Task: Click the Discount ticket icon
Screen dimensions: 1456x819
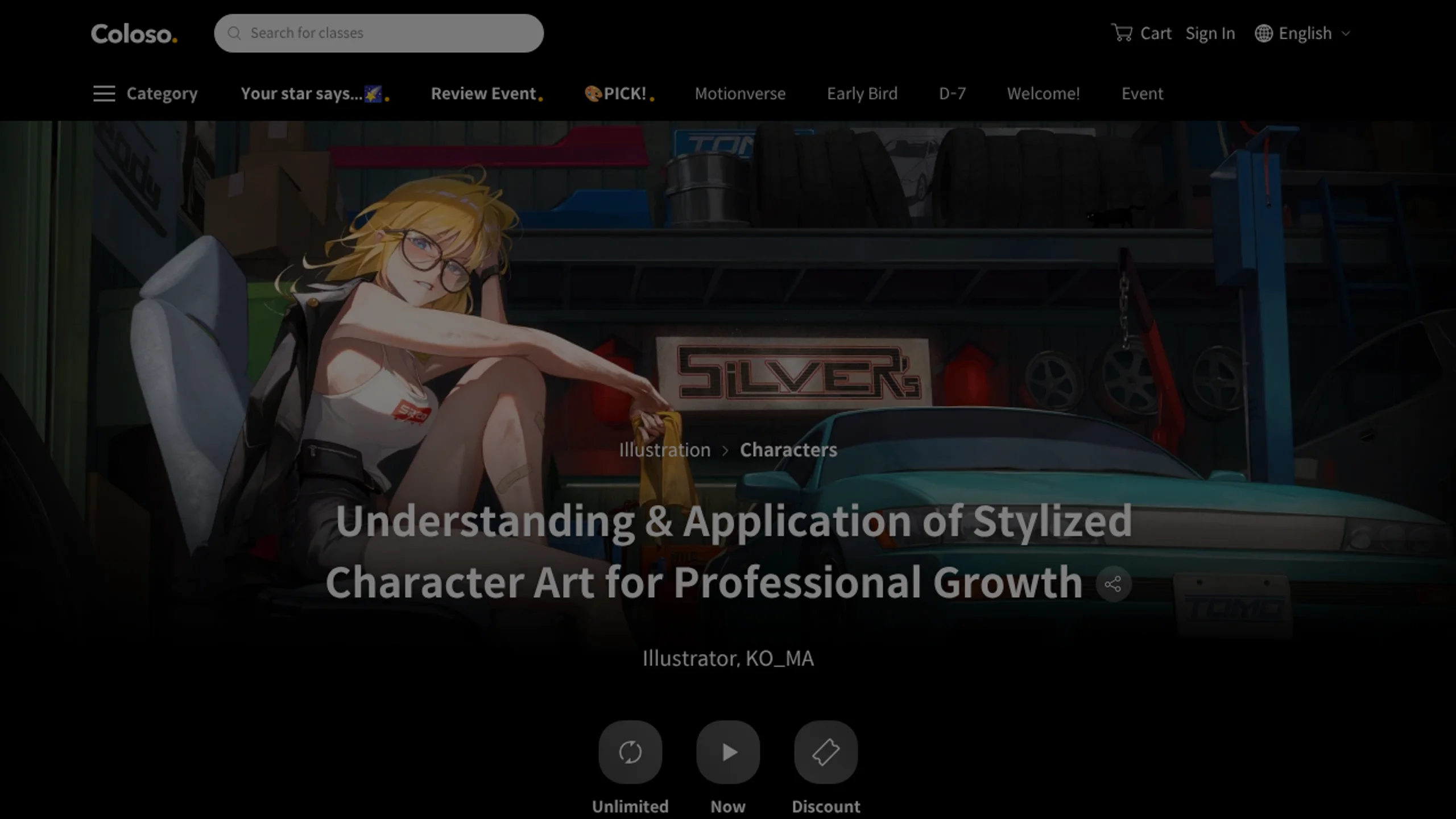Action: [826, 752]
